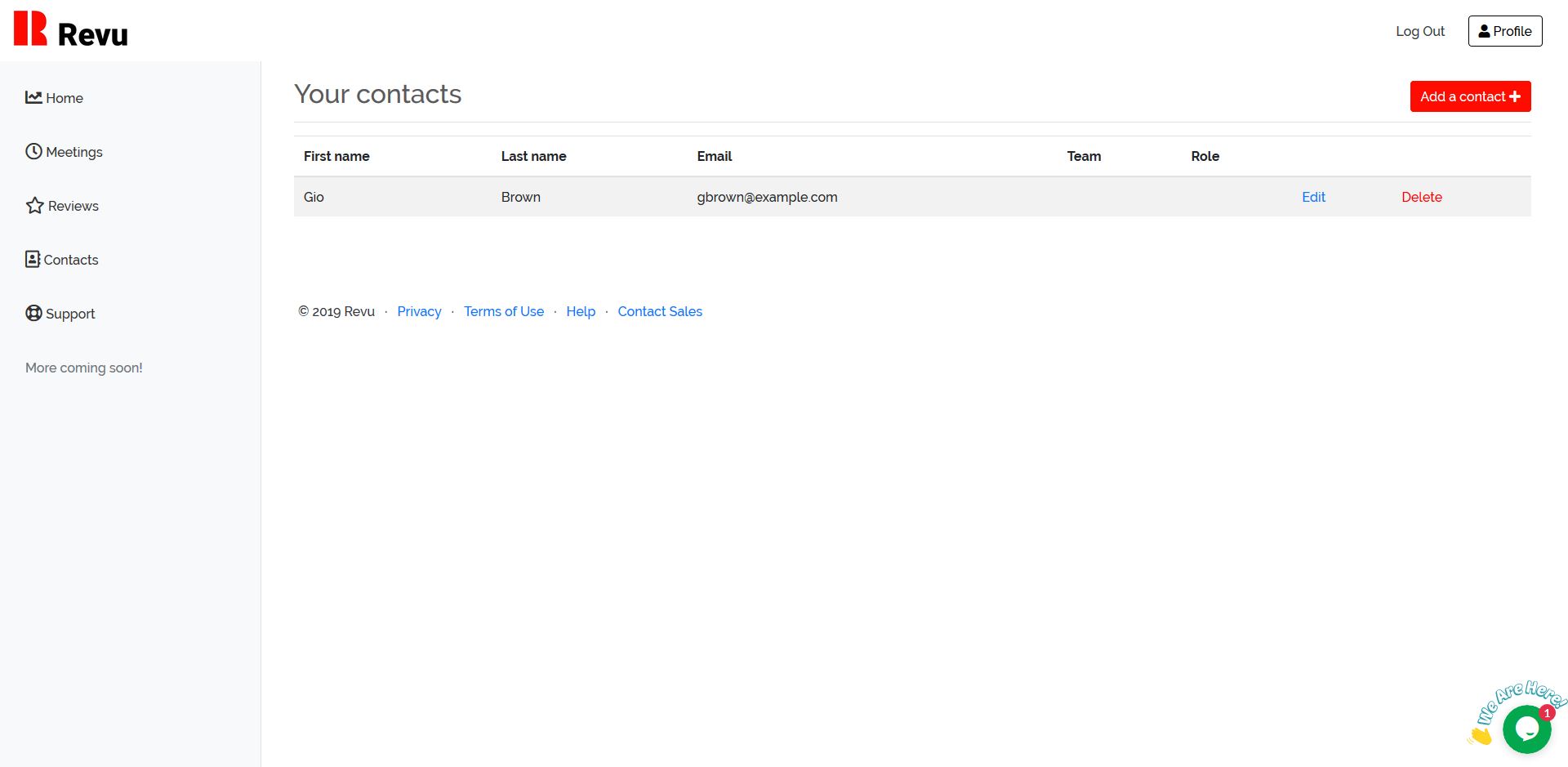Click the '© 2019 Revu' copyright text
The height and width of the screenshot is (767, 1568).
[336, 311]
